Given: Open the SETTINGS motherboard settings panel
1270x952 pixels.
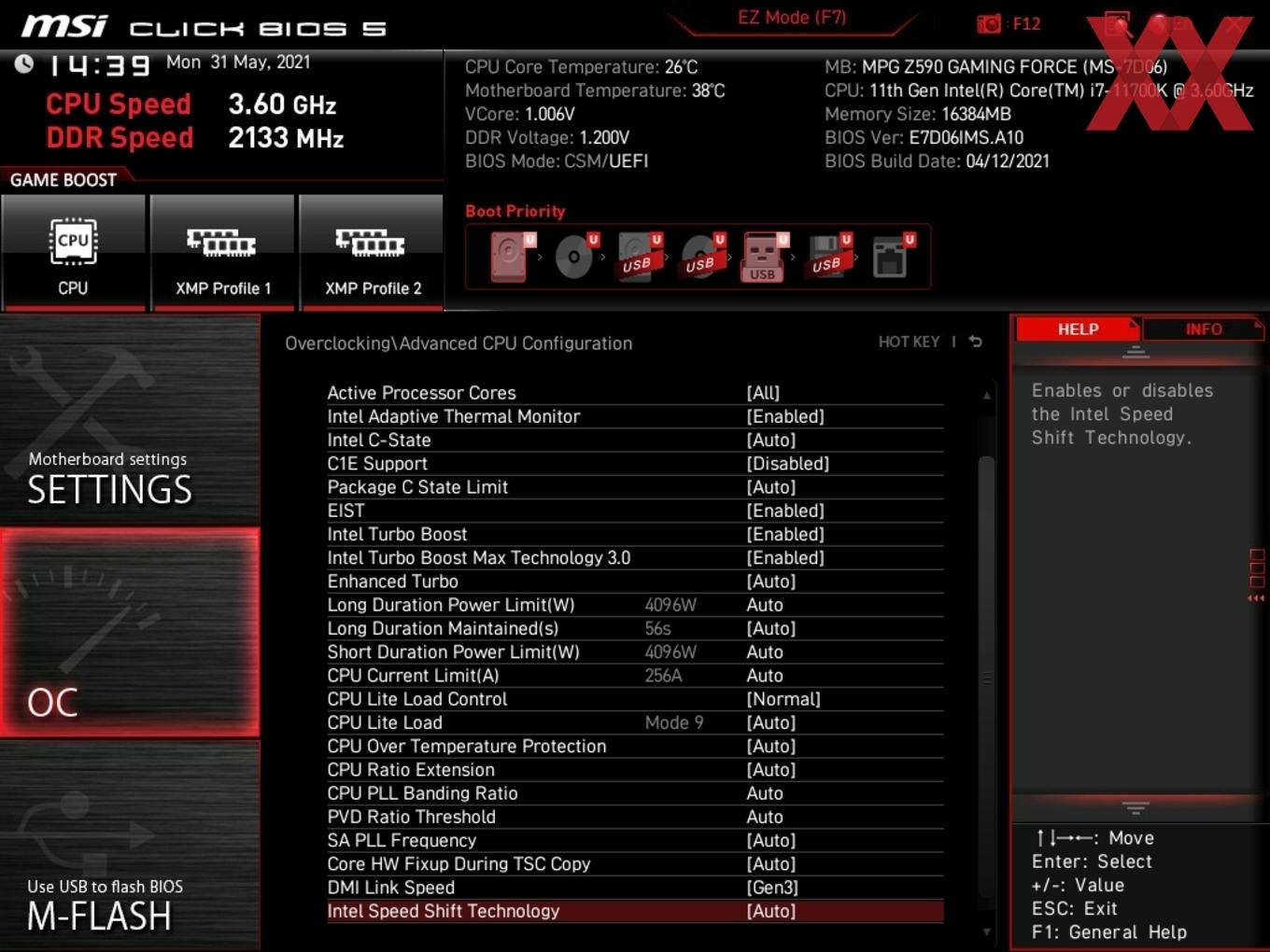Looking at the screenshot, I should [130, 420].
